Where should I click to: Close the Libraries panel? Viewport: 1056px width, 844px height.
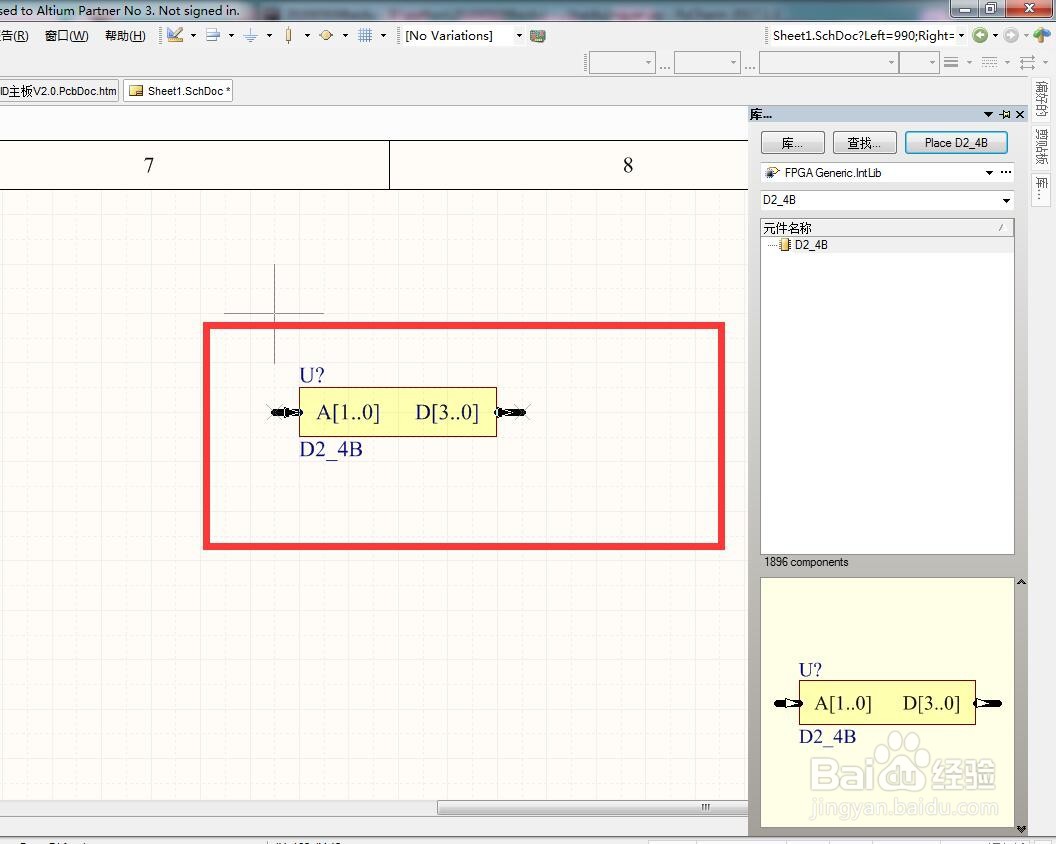[1020, 115]
